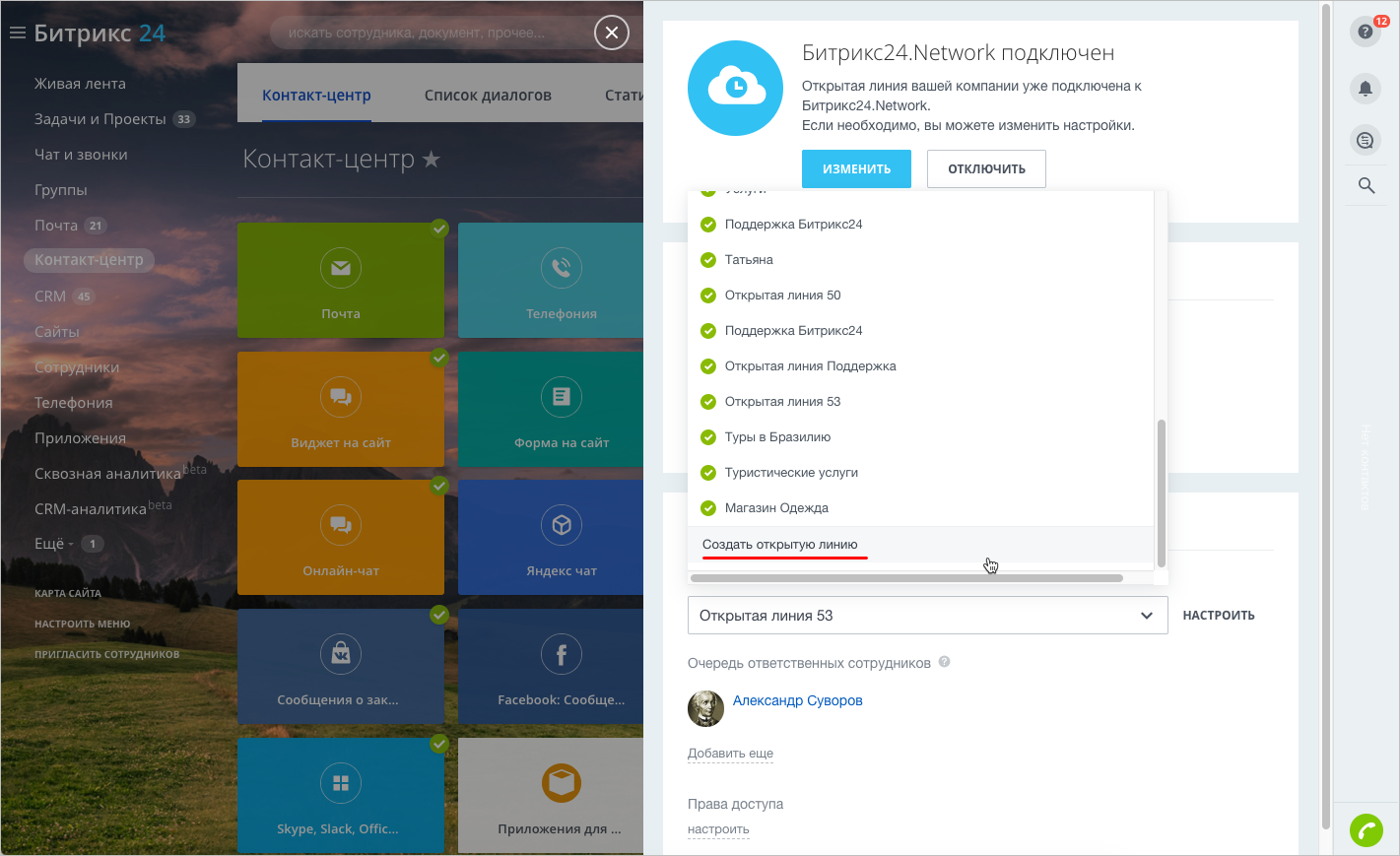
Task: Select Туры в Бразилию in the list
Action: pos(777,437)
